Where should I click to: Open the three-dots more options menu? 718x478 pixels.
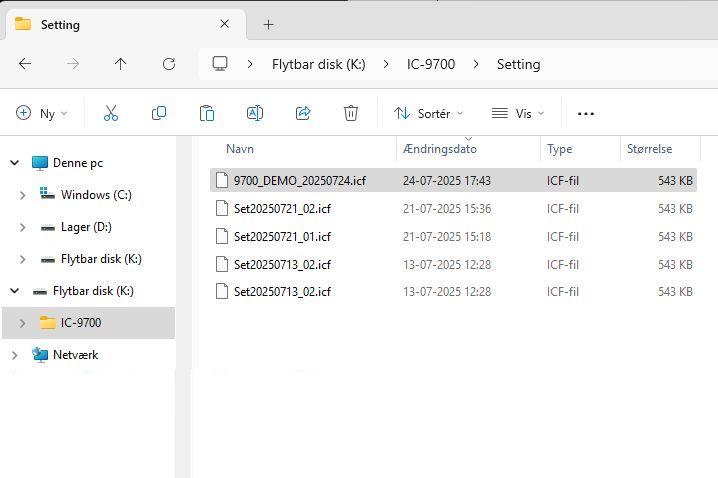[x=586, y=114]
